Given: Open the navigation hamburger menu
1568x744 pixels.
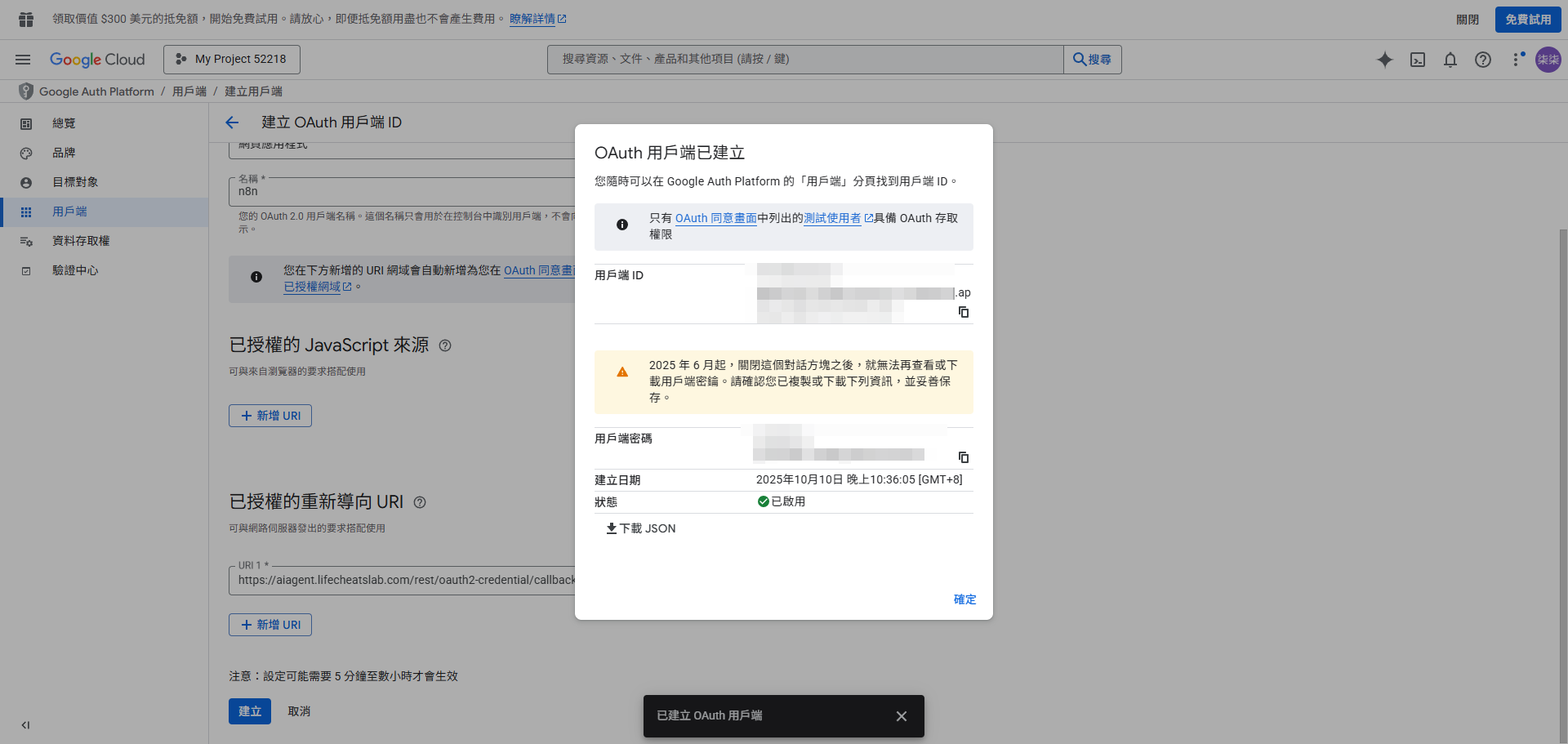Looking at the screenshot, I should pos(23,59).
